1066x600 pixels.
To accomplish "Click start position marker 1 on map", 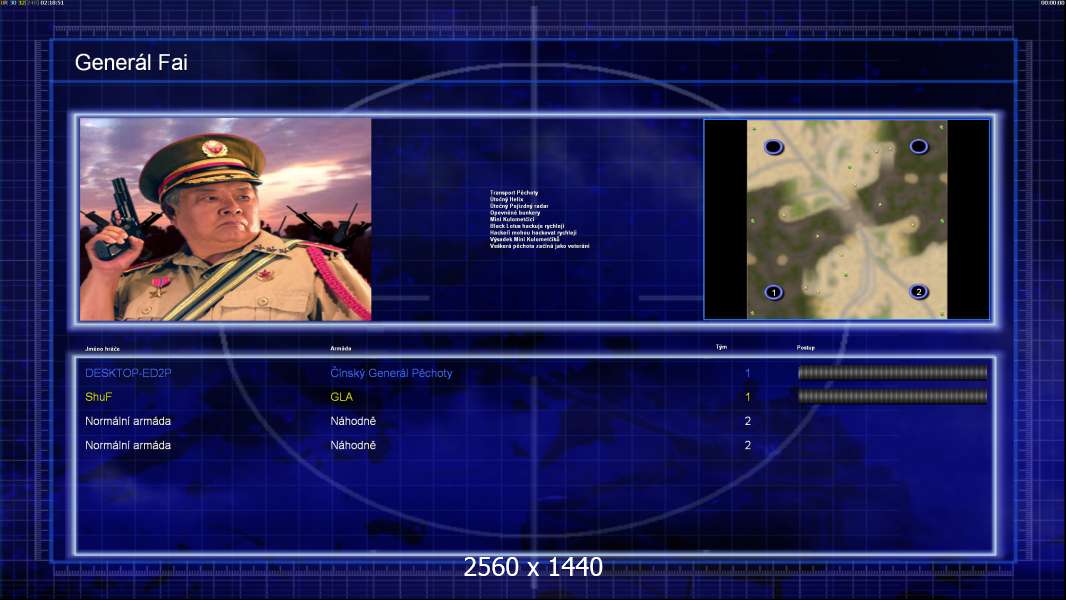I will coord(774,292).
